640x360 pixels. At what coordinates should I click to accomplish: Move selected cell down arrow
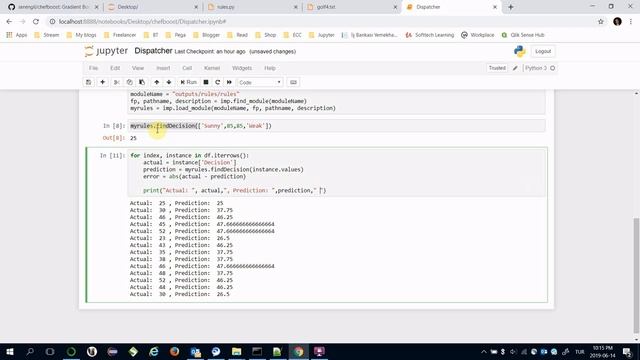pos(169,82)
